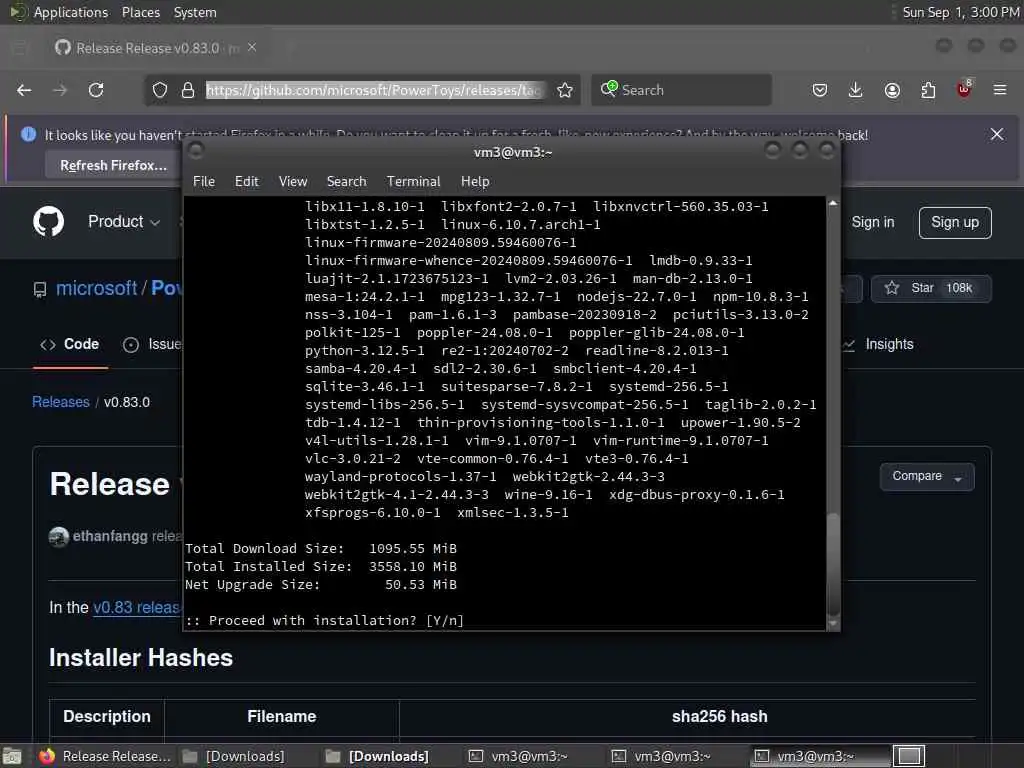Click the Refresh Firefox button
Viewport: 1024px width, 768px height.
pyautogui.click(x=114, y=165)
